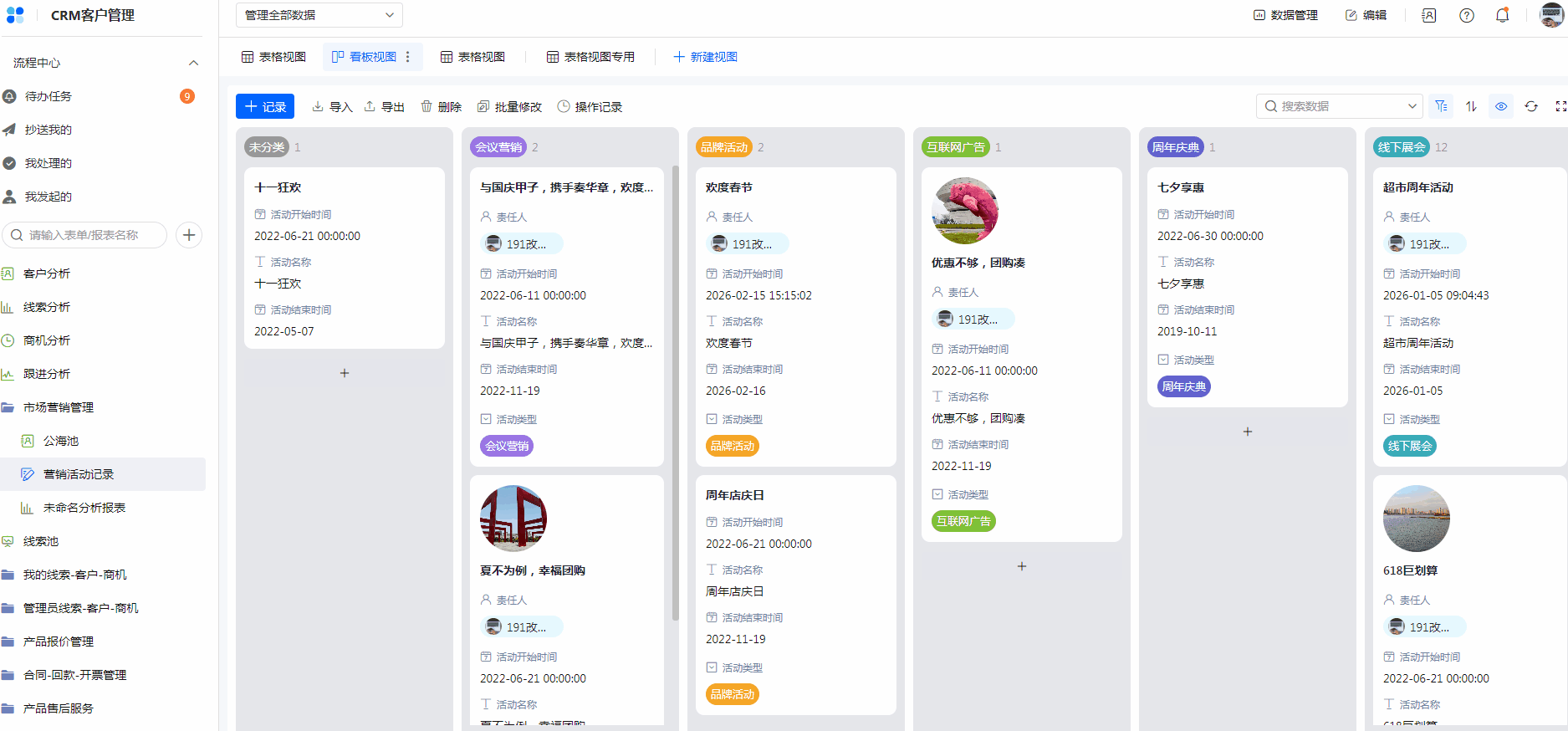The width and height of the screenshot is (1568, 731).
Task: Open the help question mark icon
Action: [x=1466, y=15]
